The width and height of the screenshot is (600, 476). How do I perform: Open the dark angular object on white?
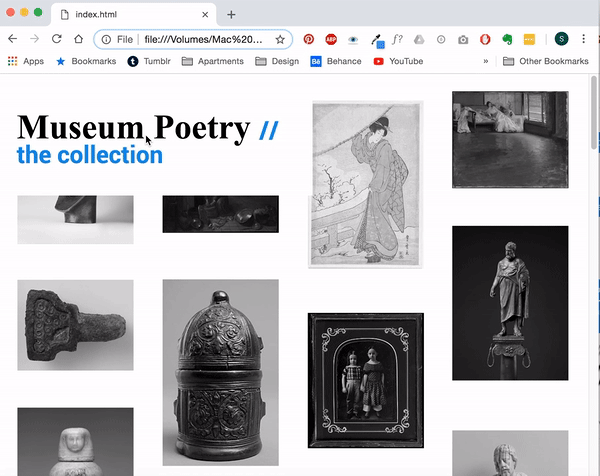[75, 220]
